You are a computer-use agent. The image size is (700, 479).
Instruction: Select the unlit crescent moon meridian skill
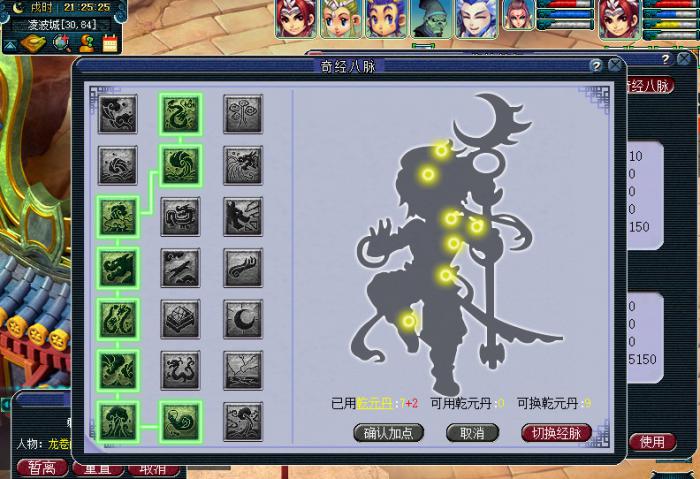click(243, 318)
